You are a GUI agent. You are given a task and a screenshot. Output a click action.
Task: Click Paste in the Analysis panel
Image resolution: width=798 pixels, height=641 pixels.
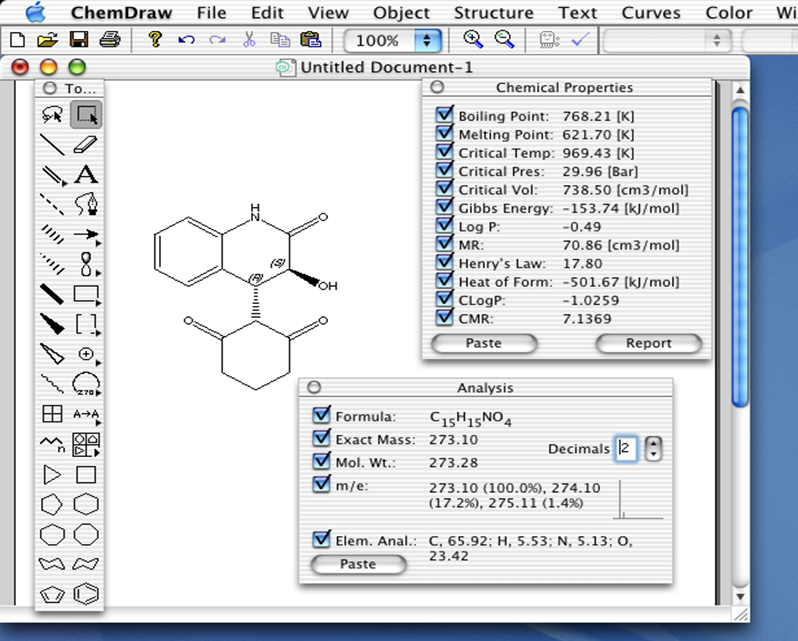coord(358,564)
